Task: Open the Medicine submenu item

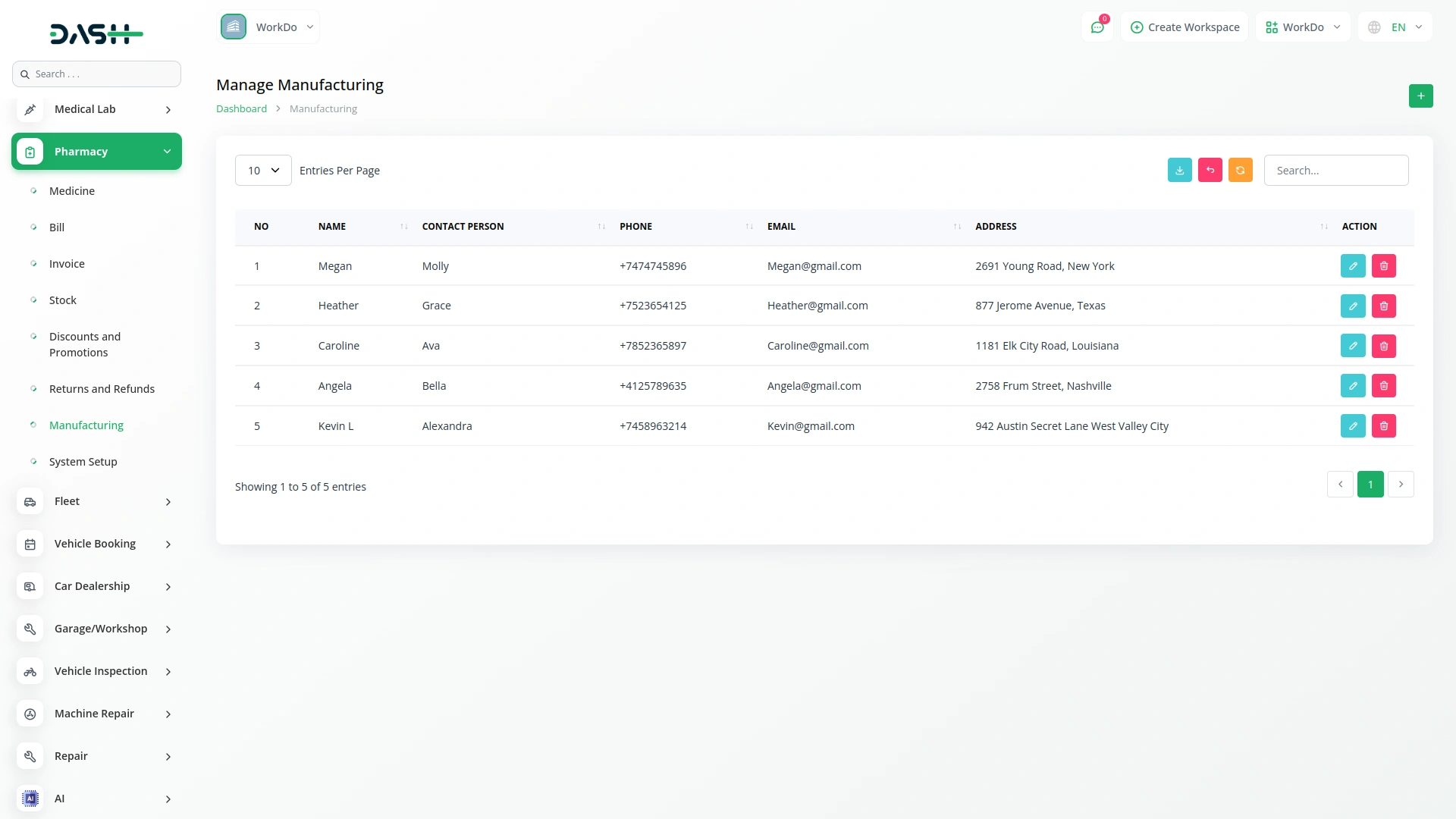Action: 72,191
